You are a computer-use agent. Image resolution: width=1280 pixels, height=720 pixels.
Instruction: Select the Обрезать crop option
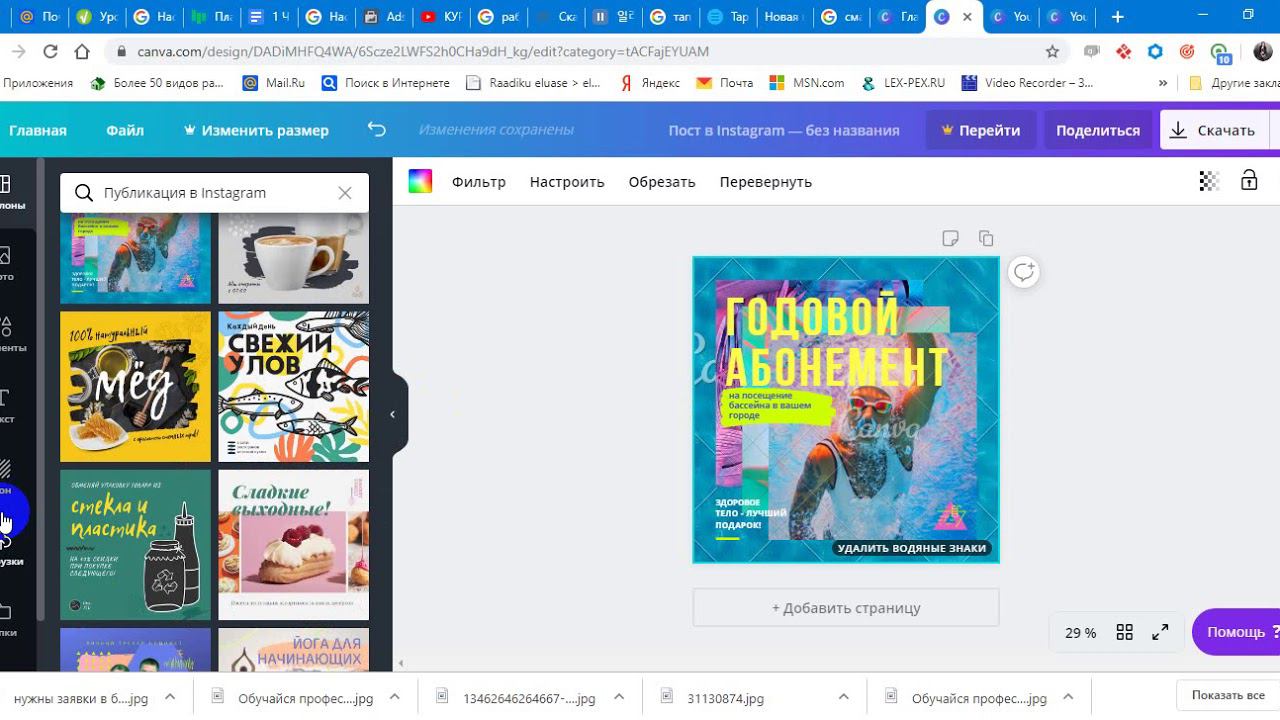(662, 182)
